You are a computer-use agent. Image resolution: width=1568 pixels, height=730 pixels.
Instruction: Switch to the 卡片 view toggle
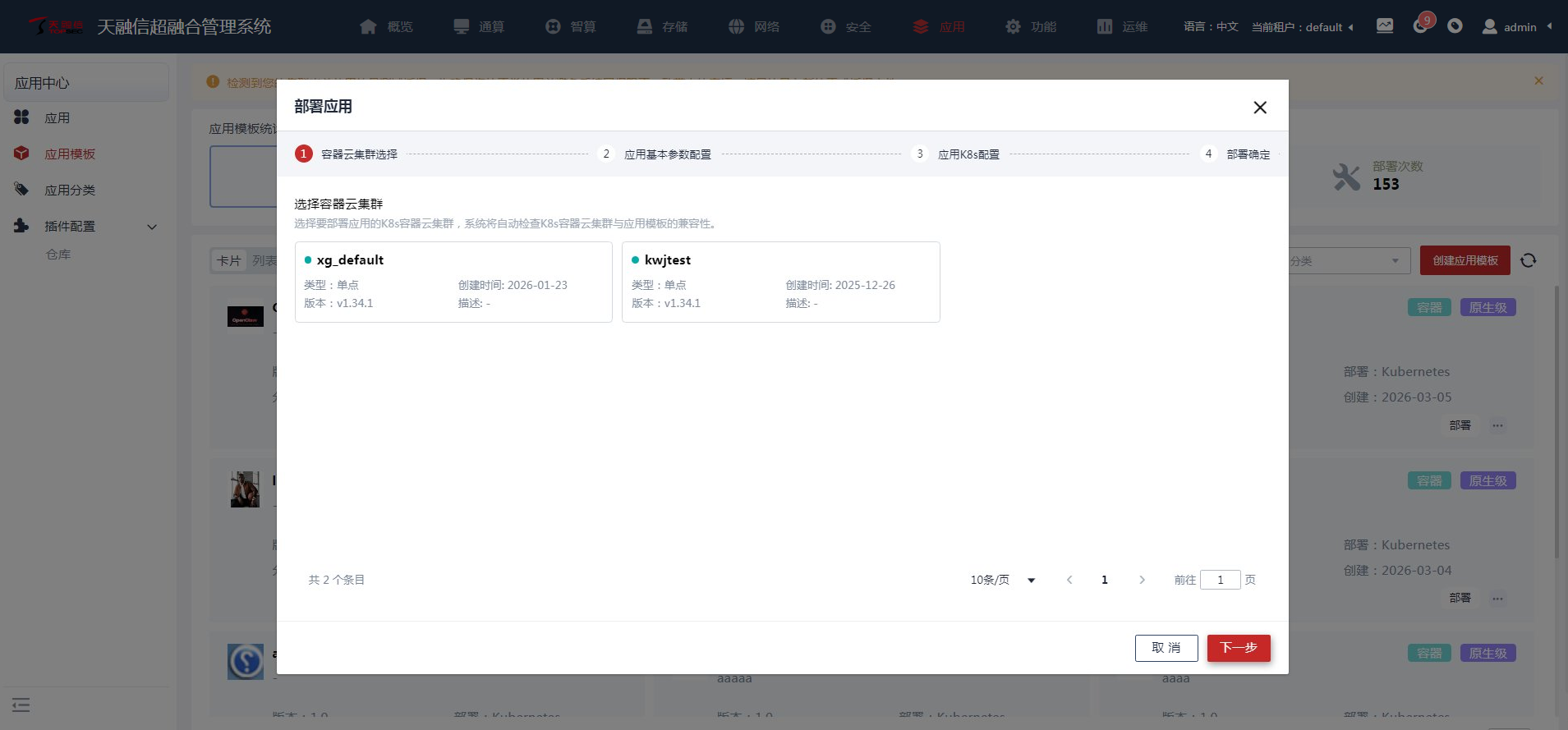(x=228, y=261)
